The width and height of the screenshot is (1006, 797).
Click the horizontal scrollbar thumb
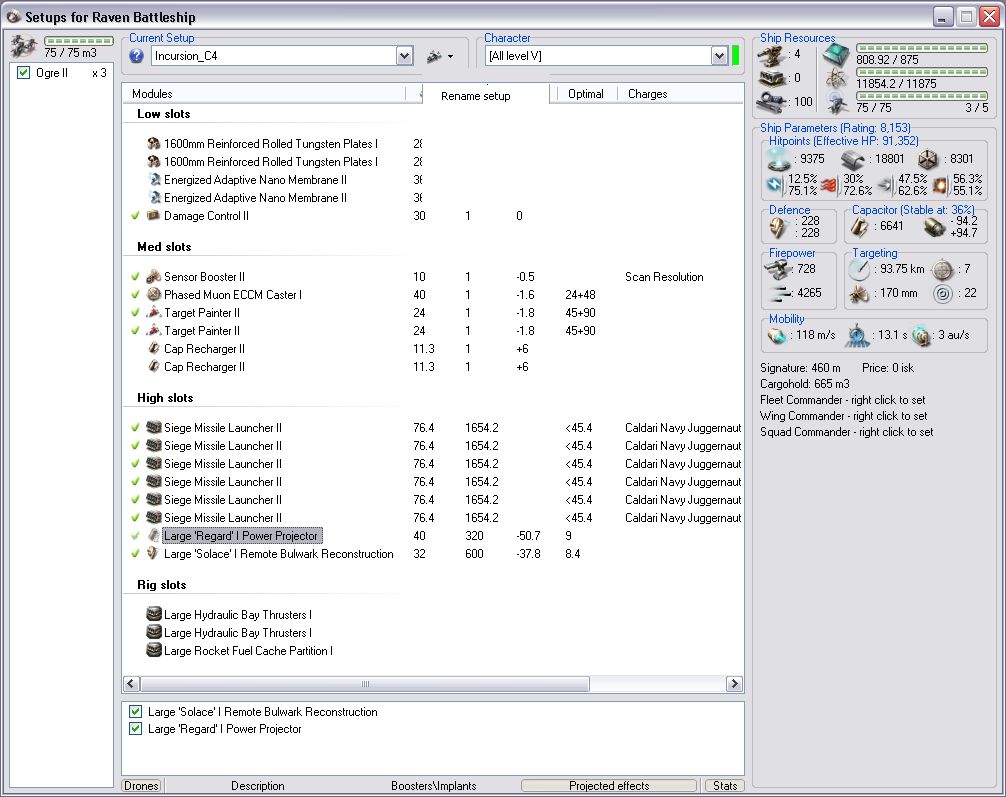[364, 683]
